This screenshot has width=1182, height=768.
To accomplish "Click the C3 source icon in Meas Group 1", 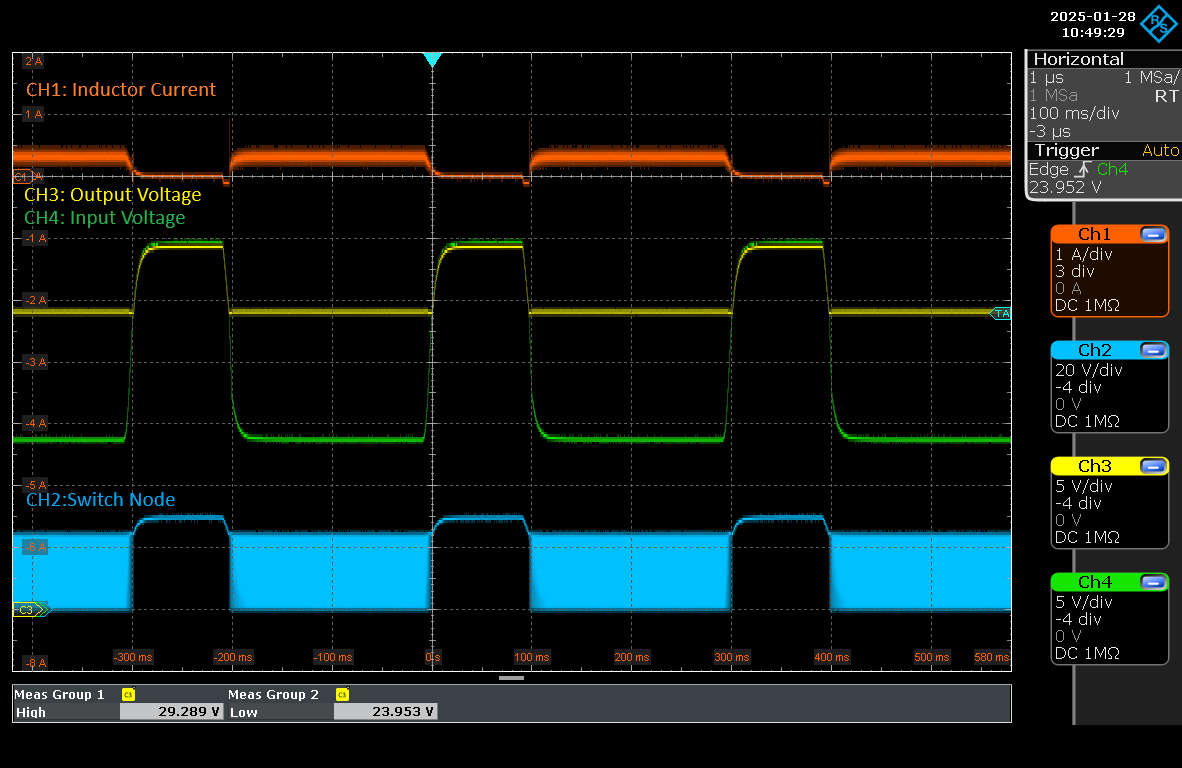I will pyautogui.click(x=127, y=694).
